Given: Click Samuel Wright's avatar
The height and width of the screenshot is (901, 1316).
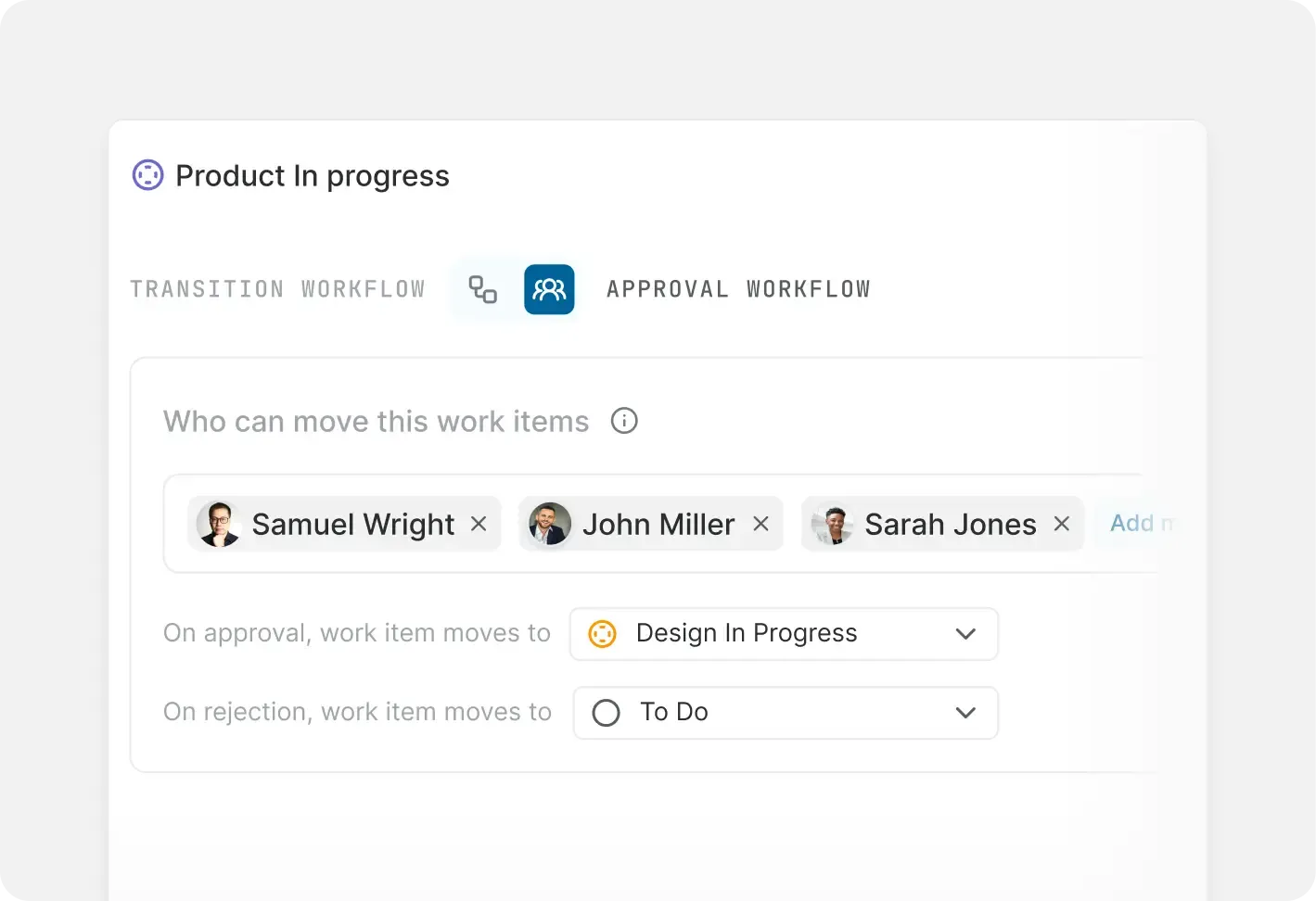Looking at the screenshot, I should click(x=219, y=525).
